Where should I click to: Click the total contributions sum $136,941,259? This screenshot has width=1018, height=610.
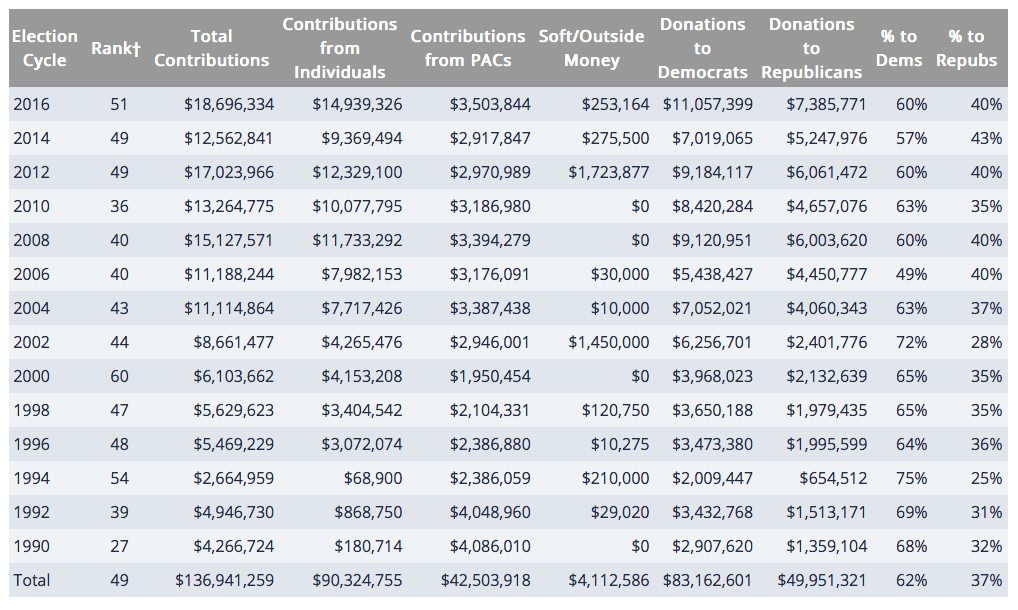point(224,580)
